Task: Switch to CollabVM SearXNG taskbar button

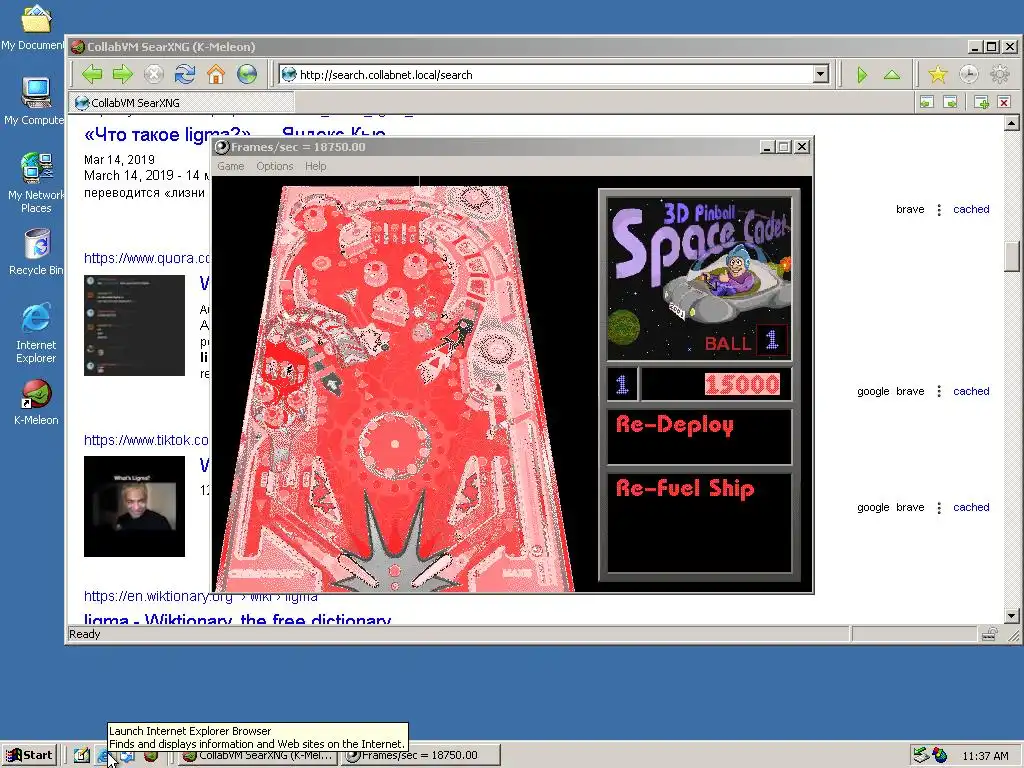Action: 257,756
